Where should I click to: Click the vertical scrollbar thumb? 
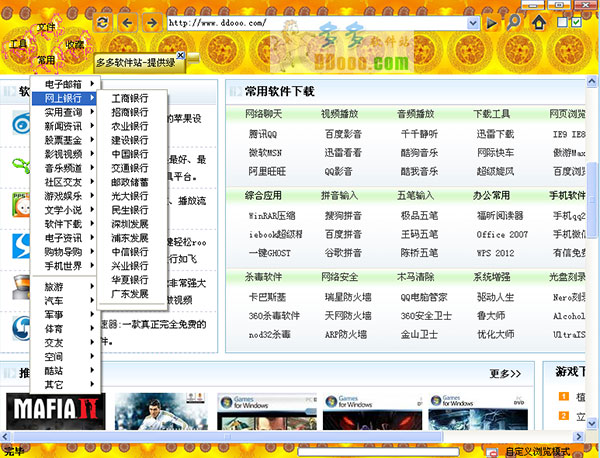592,200
